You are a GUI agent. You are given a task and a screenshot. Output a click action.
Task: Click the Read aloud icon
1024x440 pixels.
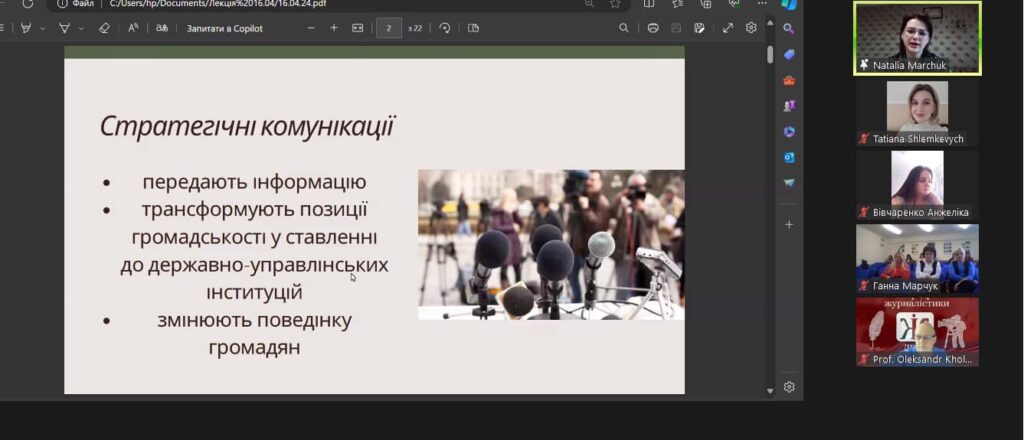(x=133, y=28)
